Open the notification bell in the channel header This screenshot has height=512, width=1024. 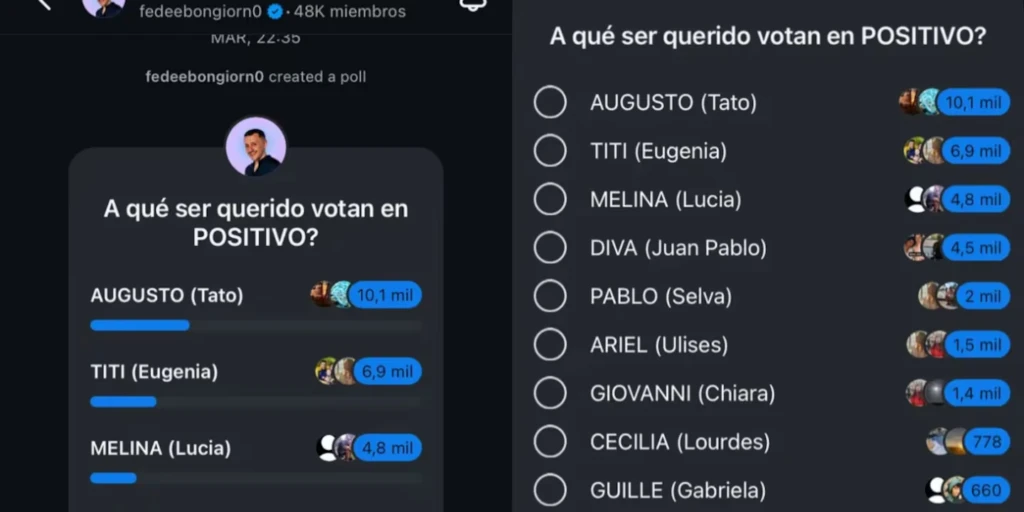[470, 5]
